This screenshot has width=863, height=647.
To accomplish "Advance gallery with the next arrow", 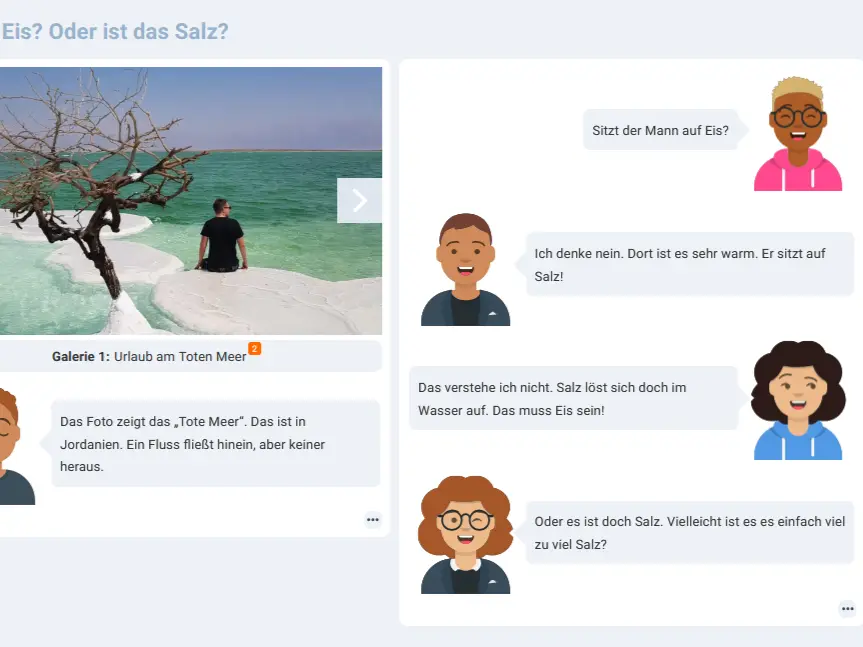I will coord(359,200).
